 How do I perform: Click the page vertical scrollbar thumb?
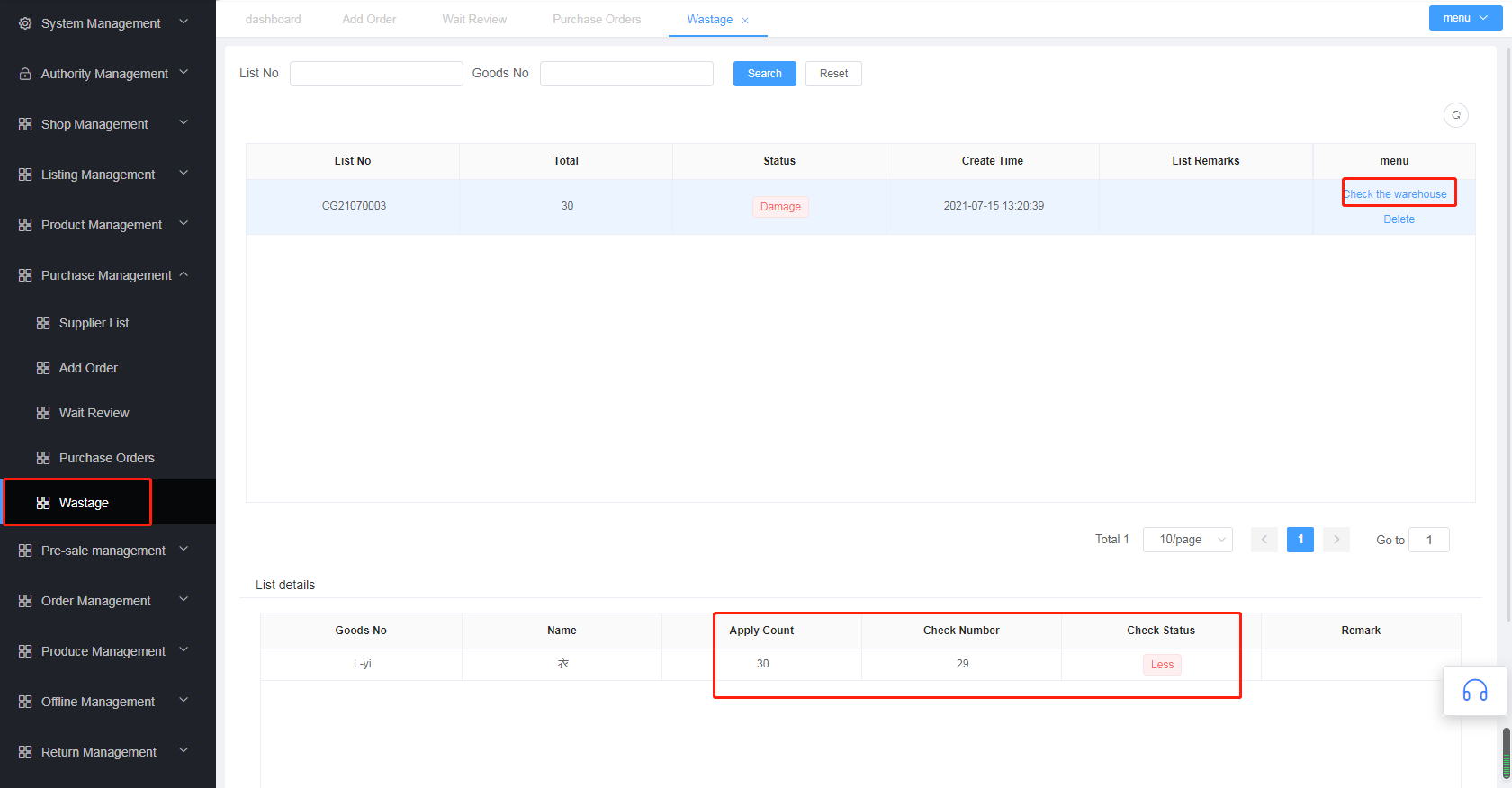pyautogui.click(x=1507, y=754)
